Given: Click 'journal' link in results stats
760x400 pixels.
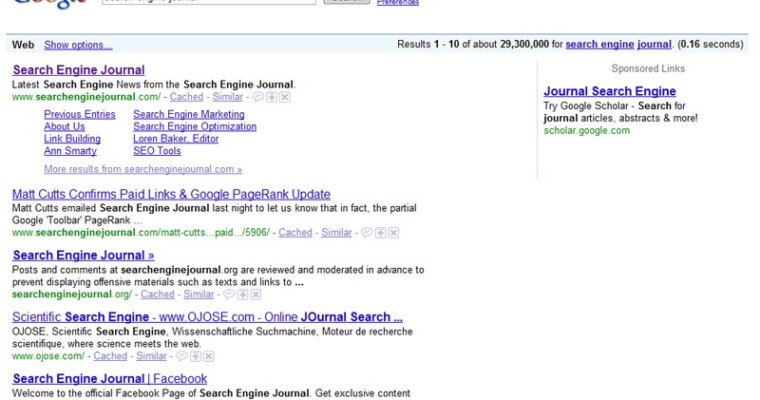Looking at the screenshot, I should 654,45.
